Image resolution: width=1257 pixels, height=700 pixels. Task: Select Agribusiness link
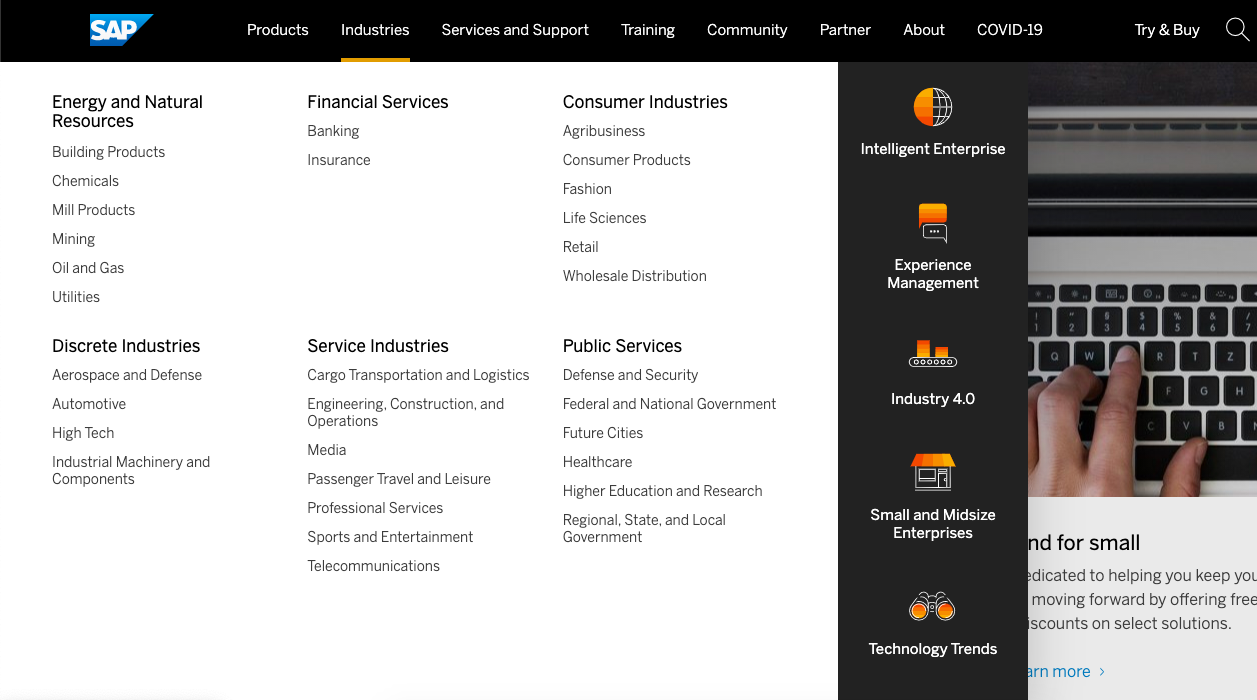click(x=604, y=131)
